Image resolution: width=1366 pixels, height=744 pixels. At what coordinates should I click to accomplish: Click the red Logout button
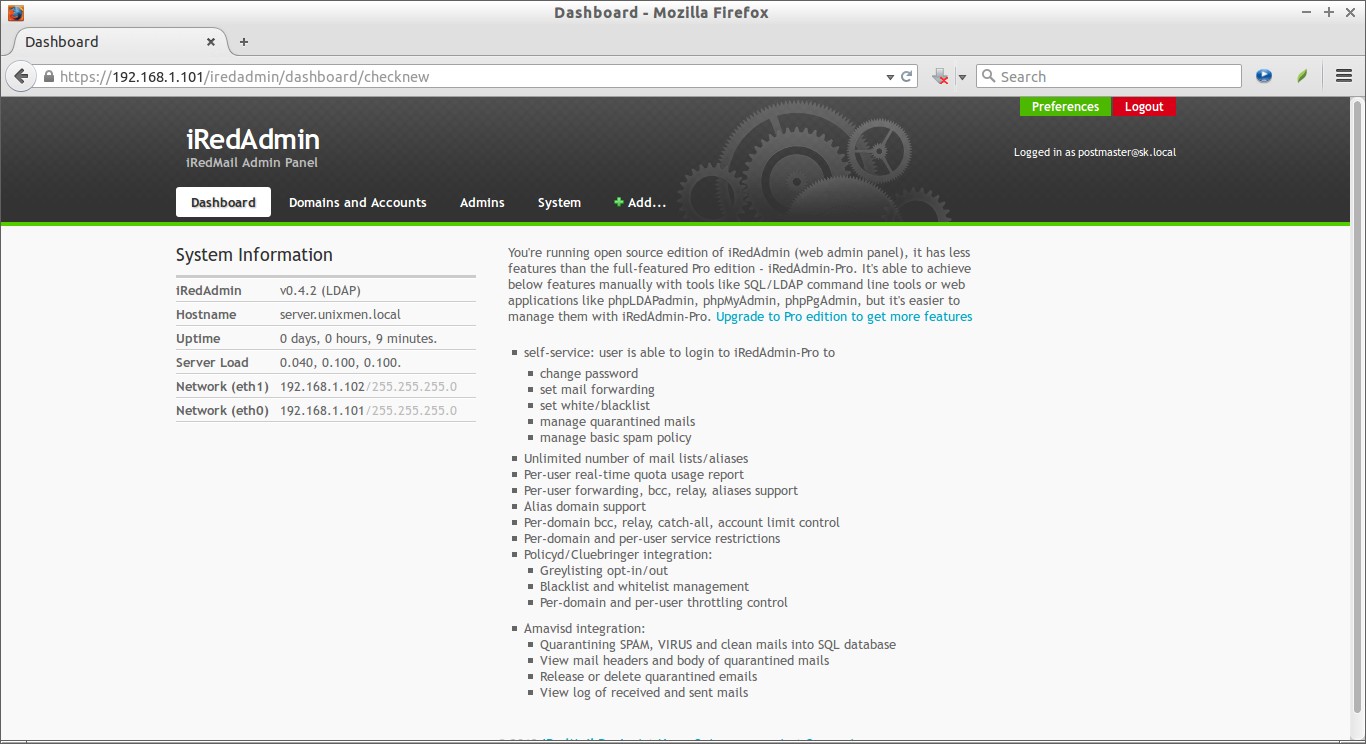point(1144,107)
